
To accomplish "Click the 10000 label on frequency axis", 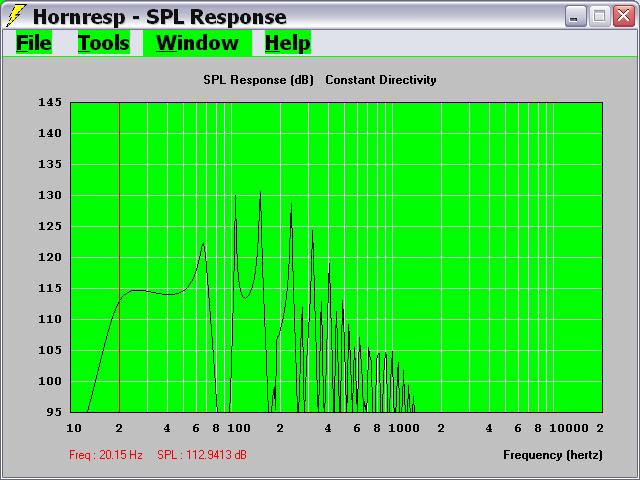I will coord(569,428).
